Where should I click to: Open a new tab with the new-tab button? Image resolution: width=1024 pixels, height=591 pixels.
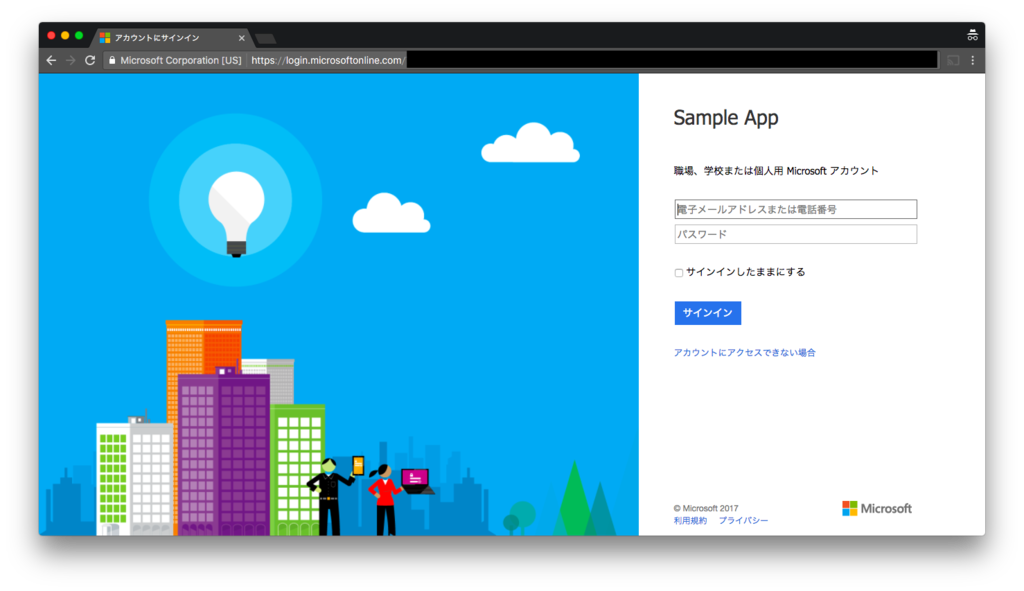pos(265,39)
